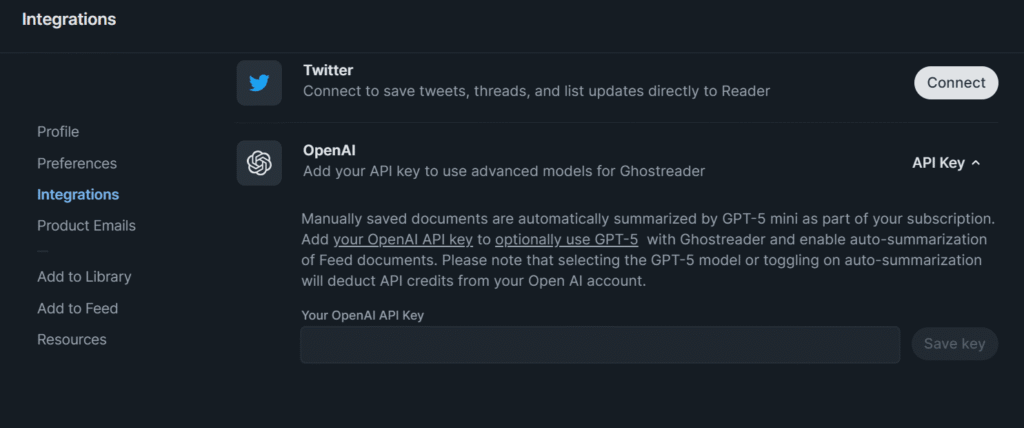This screenshot has height=428, width=1024.
Task: Select Integrations in the sidebar
Action: [78, 194]
